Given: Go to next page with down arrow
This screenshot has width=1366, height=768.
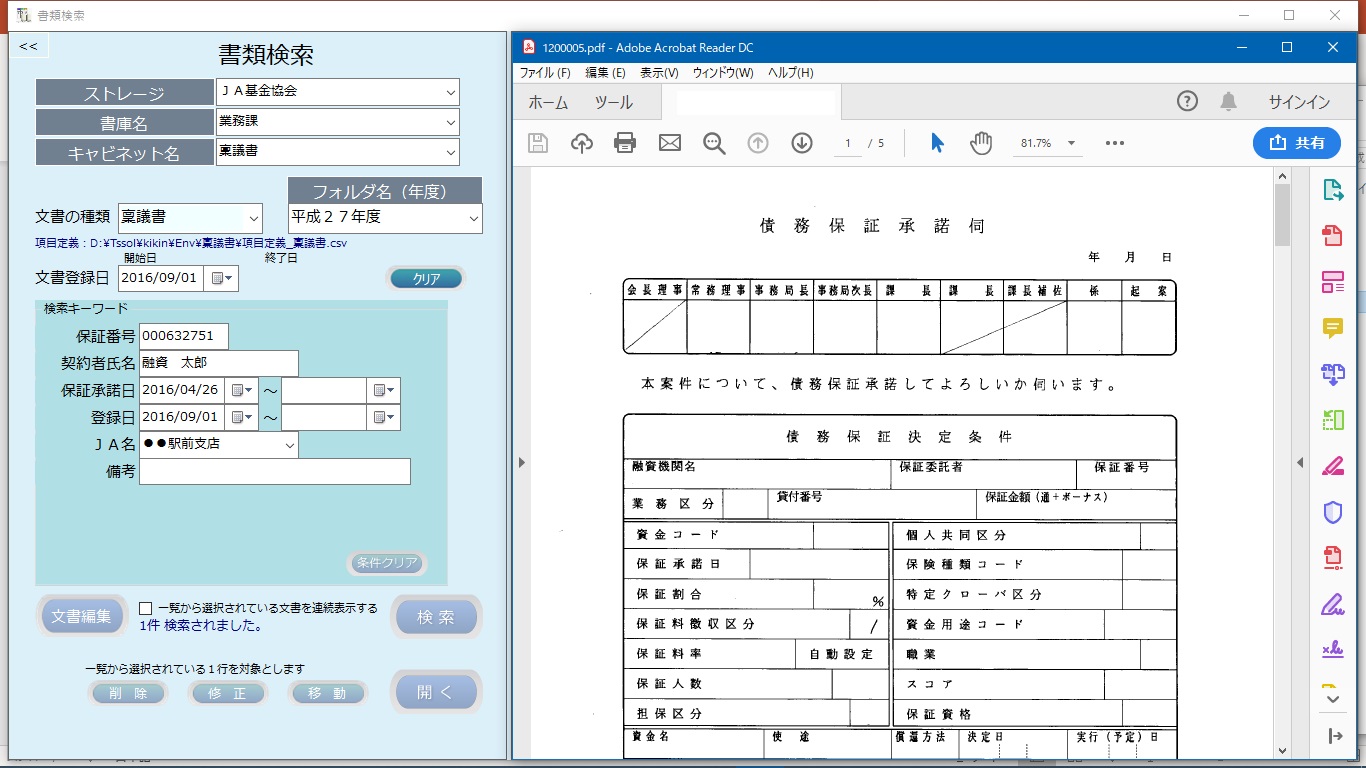Looking at the screenshot, I should (x=802, y=143).
